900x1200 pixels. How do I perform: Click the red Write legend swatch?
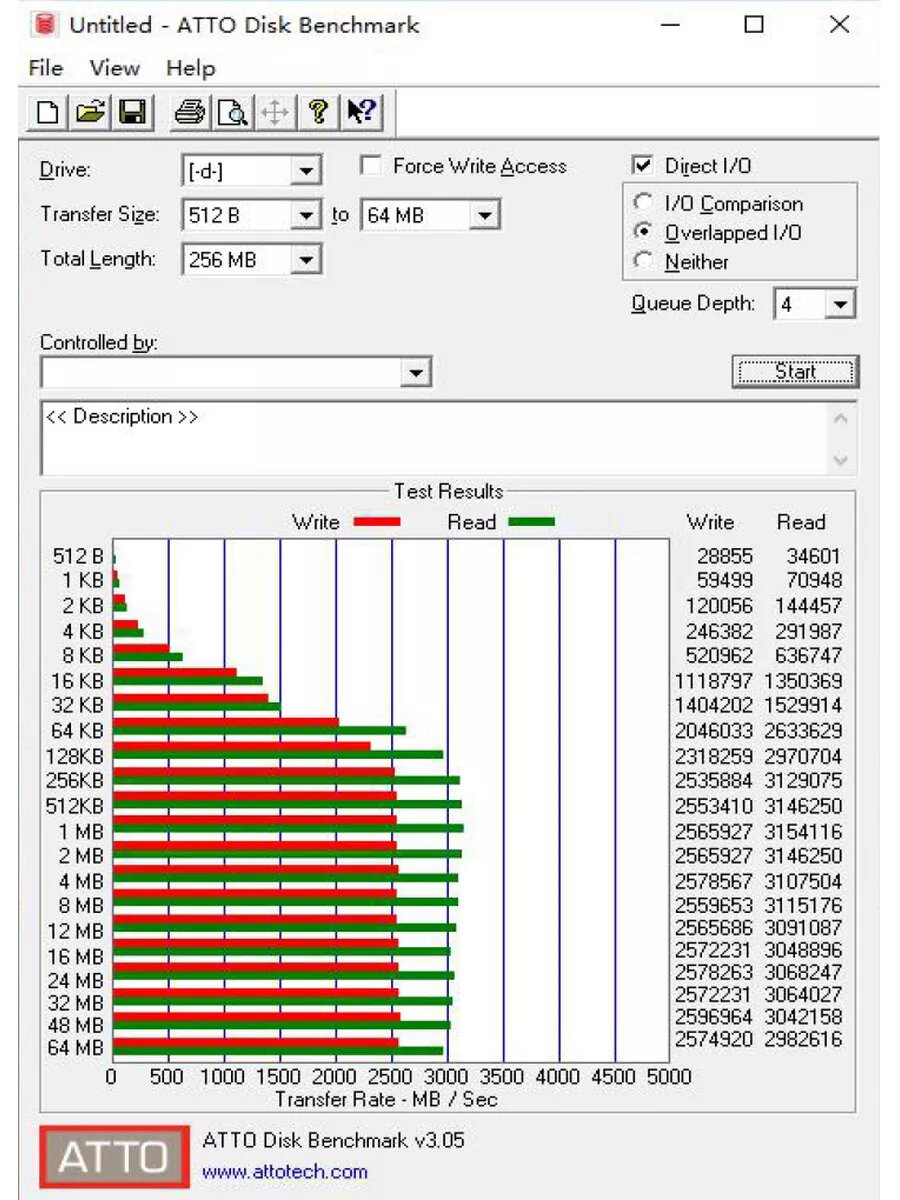377,522
